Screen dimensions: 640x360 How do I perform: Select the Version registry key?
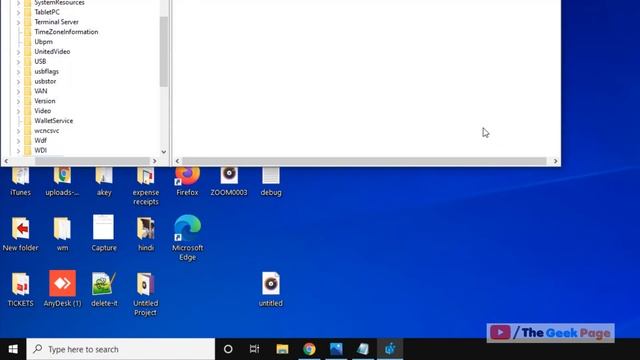(x=45, y=101)
